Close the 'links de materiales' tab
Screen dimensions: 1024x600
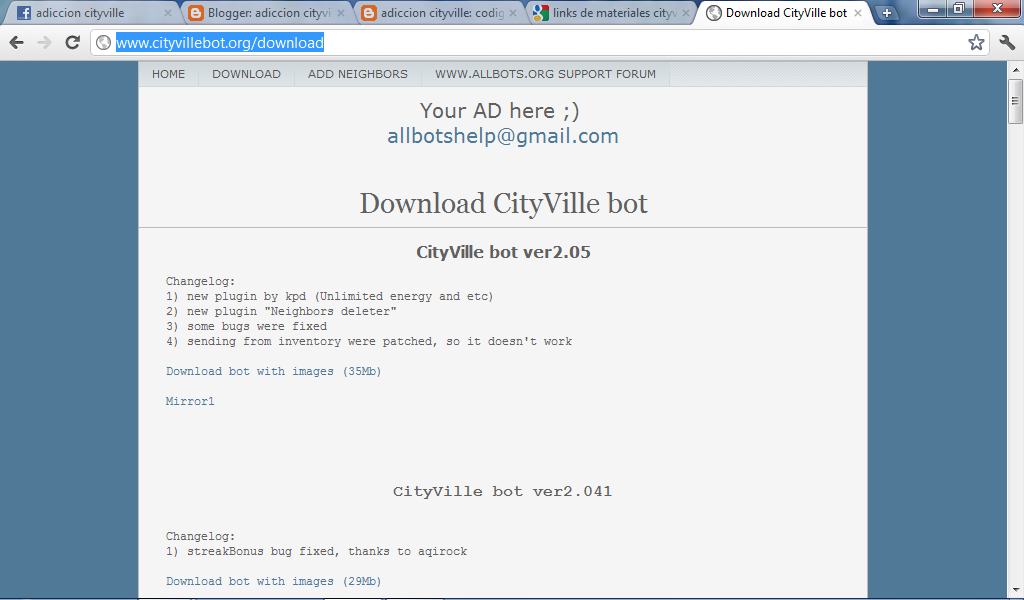click(x=686, y=13)
